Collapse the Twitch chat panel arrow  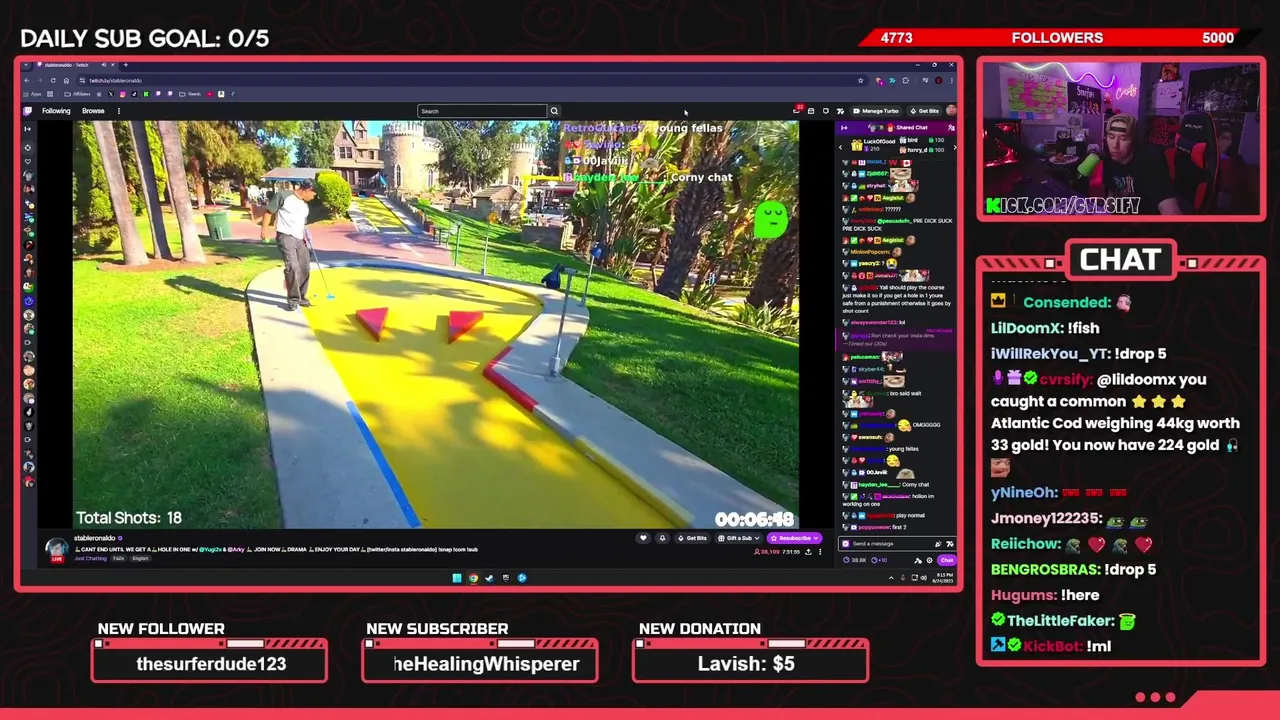click(x=844, y=128)
